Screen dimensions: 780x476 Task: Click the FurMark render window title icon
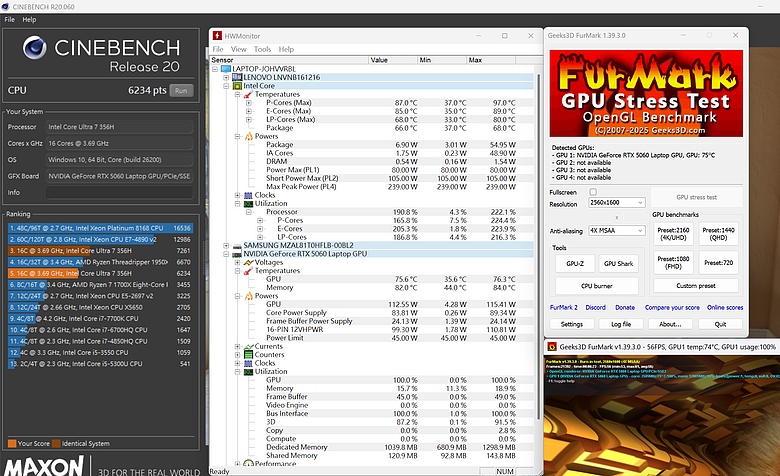point(551,347)
